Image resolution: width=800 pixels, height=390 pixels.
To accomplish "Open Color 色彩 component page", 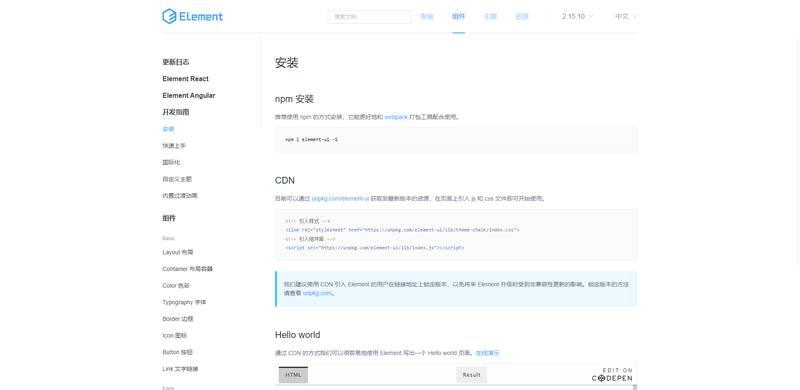I will [x=176, y=285].
